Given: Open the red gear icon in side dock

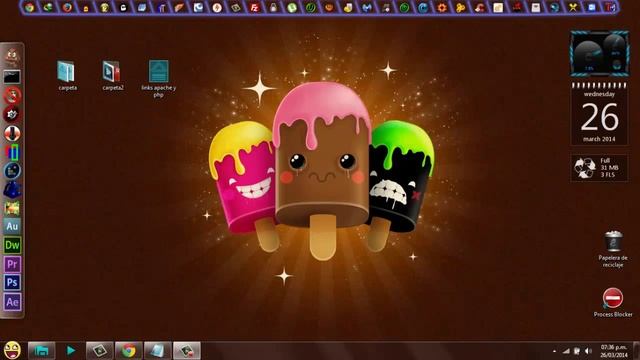Looking at the screenshot, I should 12,114.
